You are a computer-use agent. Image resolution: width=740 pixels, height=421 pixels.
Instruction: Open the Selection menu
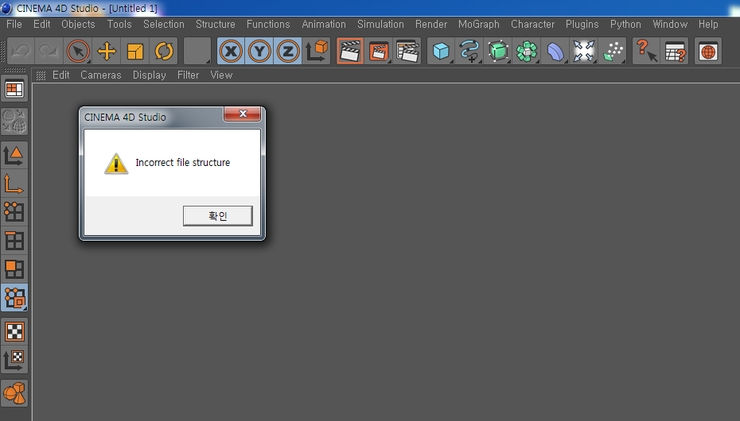point(164,24)
